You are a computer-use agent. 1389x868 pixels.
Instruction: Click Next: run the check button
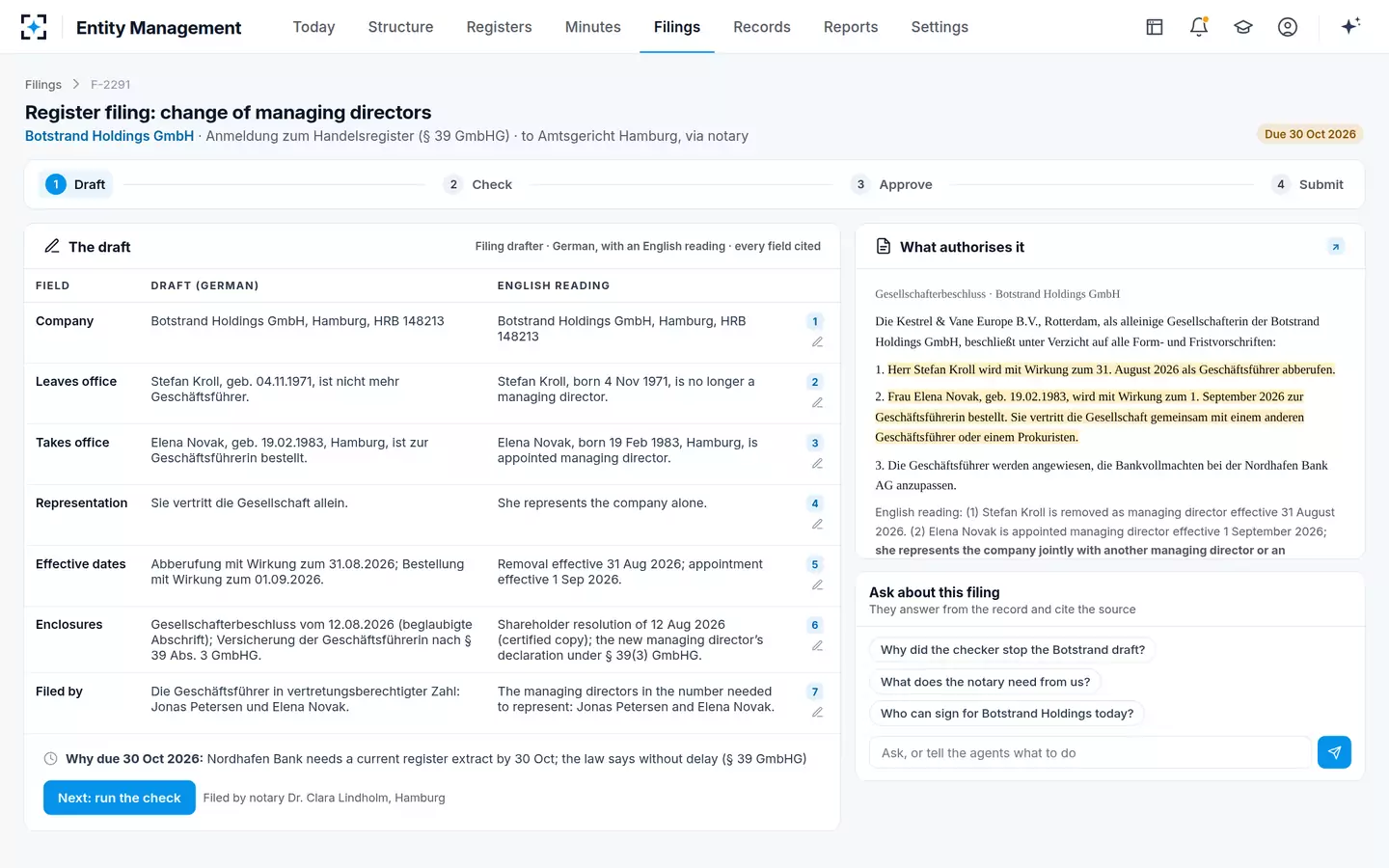120,798
